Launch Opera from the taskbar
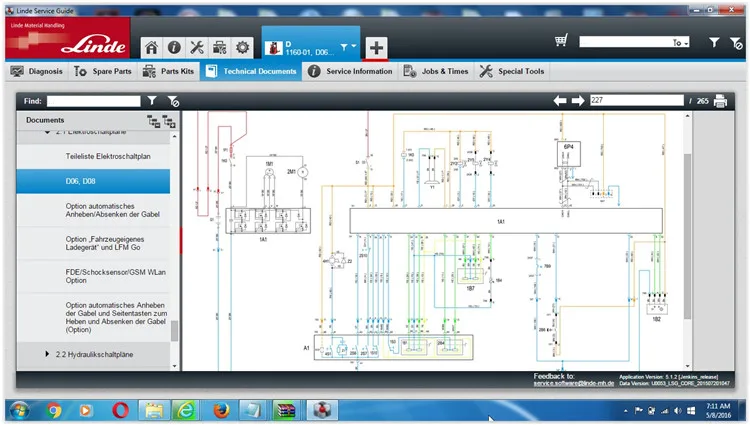The image size is (750, 425). (121, 411)
